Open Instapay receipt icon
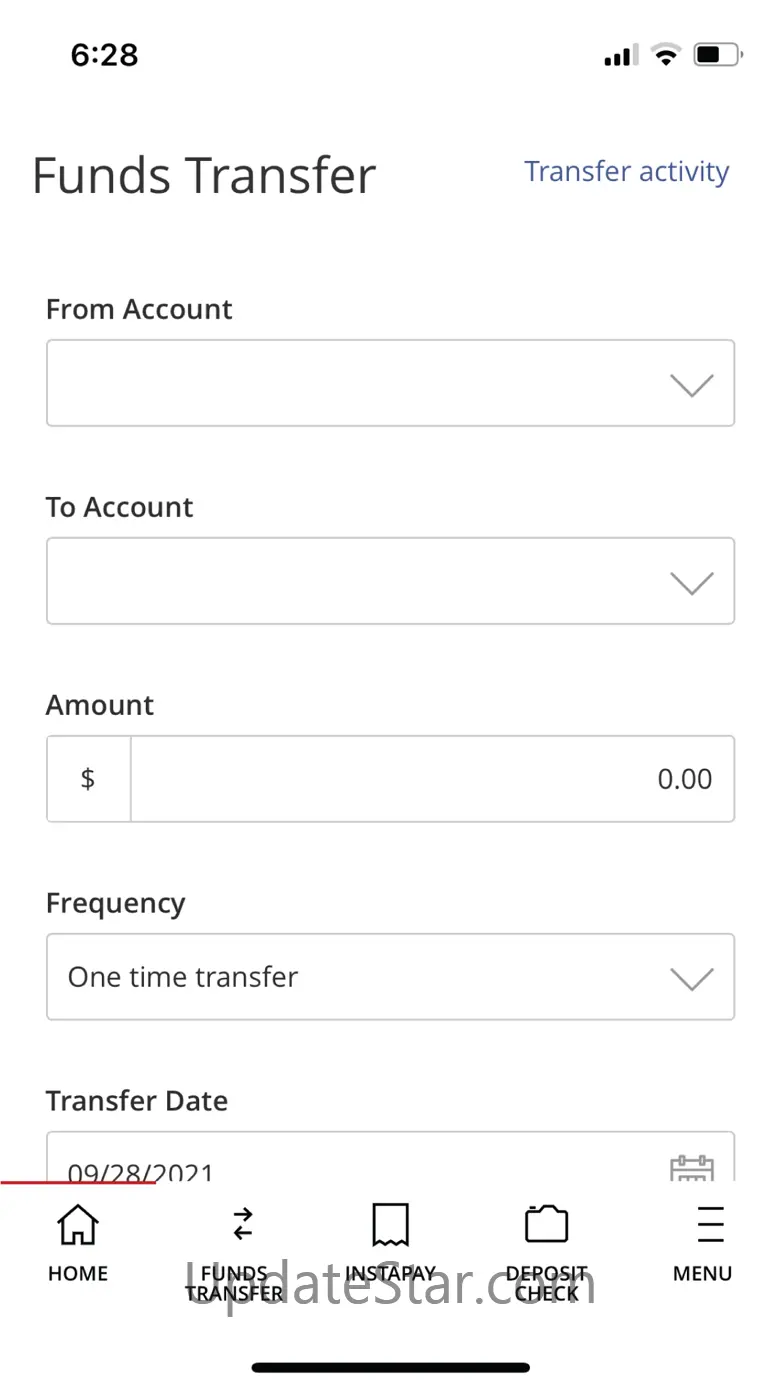Viewport: 780px width, 1387px height. coord(390,1224)
